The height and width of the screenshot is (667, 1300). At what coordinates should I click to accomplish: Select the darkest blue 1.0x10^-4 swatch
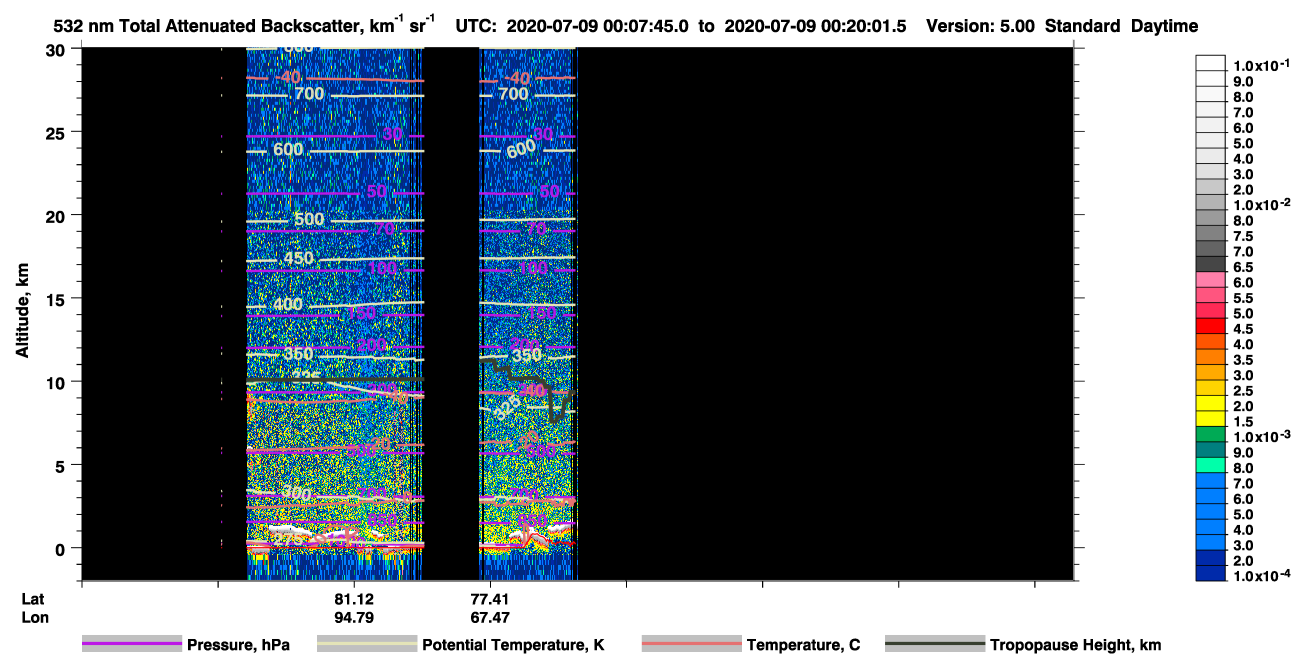[x=1211, y=572]
